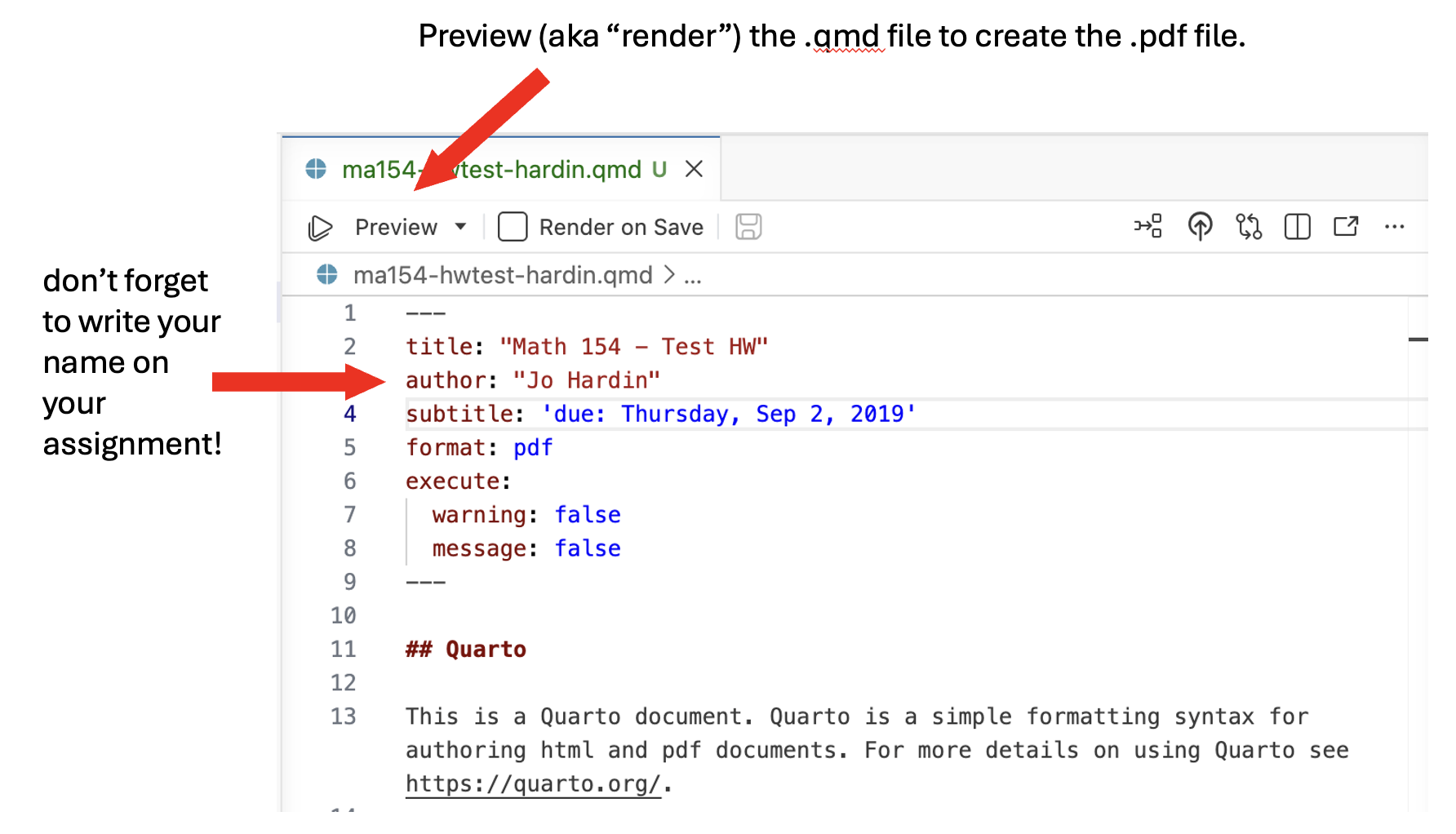The image size is (1456, 834).
Task: Click the save disk icon
Action: tap(748, 227)
